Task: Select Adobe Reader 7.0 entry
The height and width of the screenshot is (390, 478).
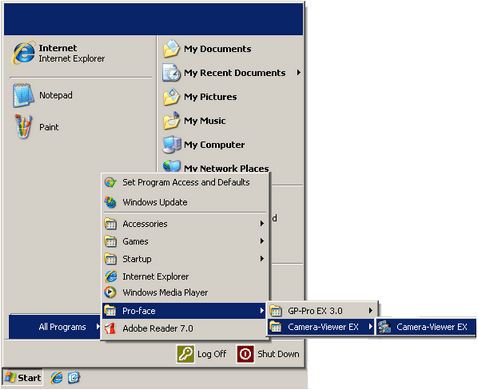Action: [184, 328]
